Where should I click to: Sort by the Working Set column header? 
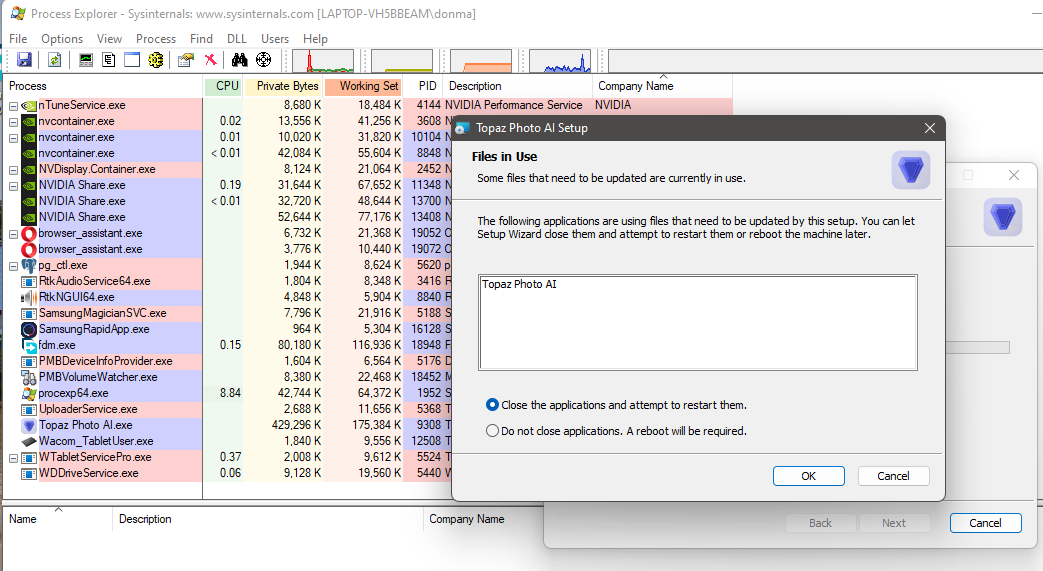click(x=368, y=86)
